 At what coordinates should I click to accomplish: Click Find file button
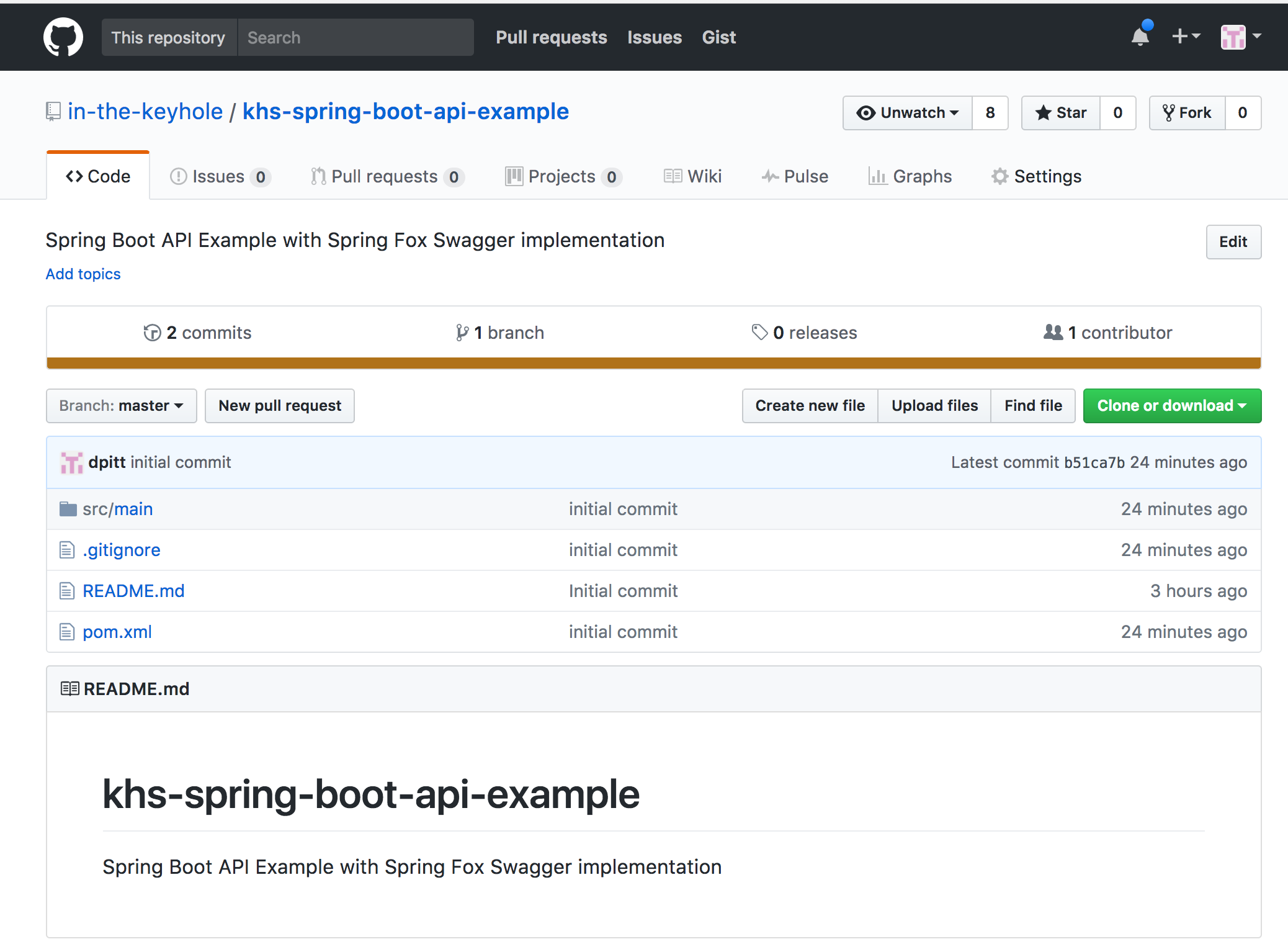click(1034, 406)
